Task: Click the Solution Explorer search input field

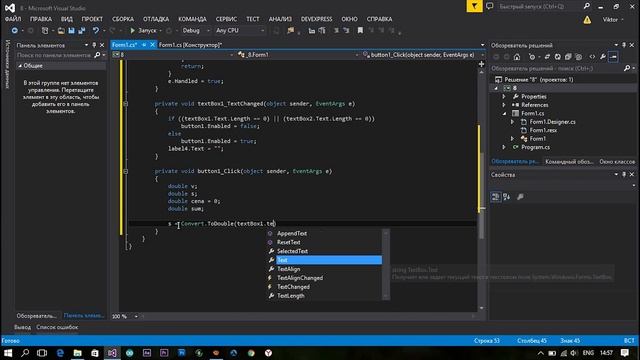Action: tap(557, 68)
